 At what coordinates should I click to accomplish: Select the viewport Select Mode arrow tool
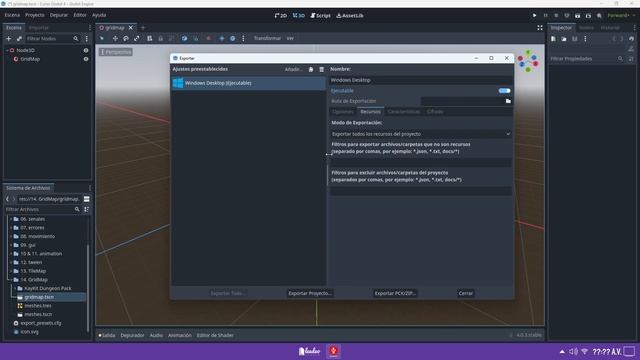click(x=102, y=38)
